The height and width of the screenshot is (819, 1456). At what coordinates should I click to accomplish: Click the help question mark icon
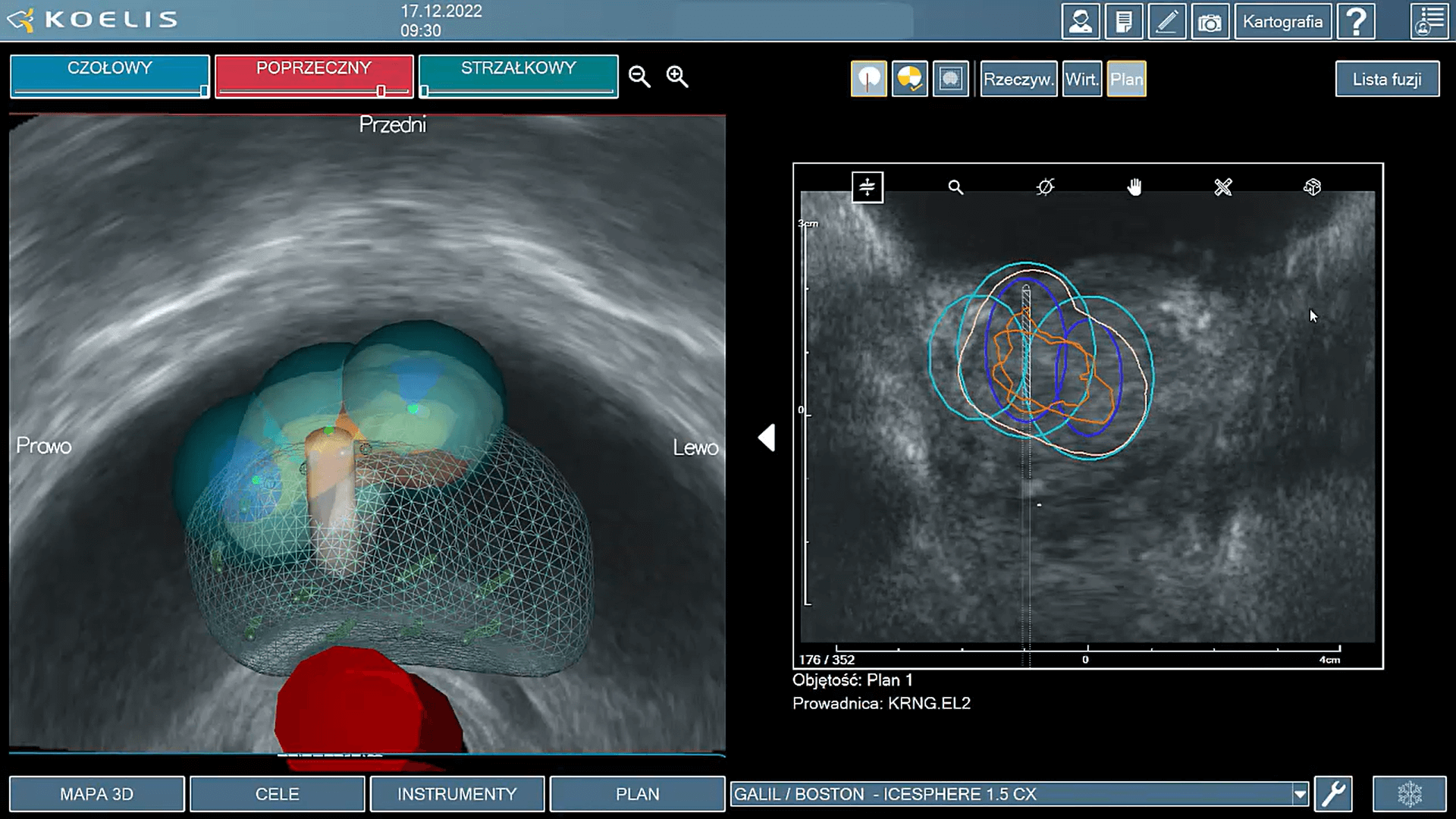[x=1357, y=20]
